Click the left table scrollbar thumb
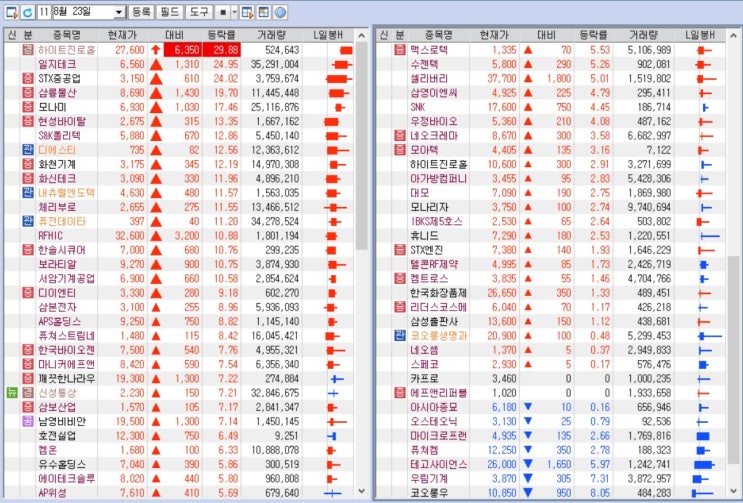This screenshot has width=743, height=503. 362,146
